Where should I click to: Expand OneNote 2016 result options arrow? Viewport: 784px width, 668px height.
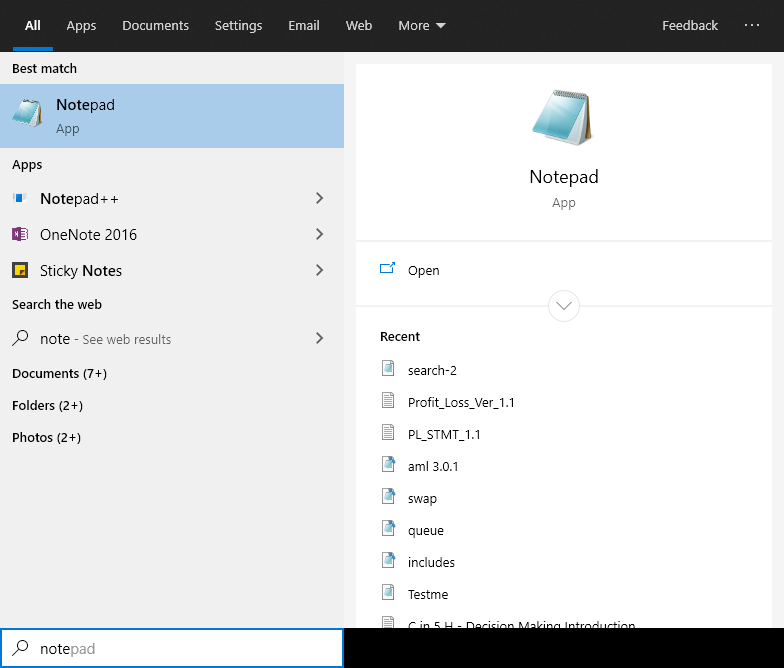tap(320, 234)
